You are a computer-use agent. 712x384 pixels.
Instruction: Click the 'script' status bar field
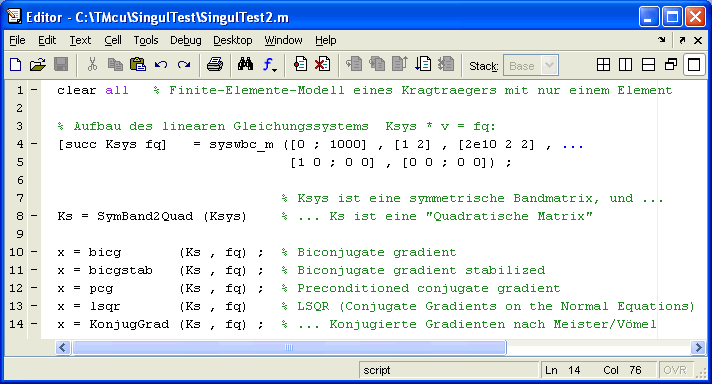pyautogui.click(x=449, y=370)
